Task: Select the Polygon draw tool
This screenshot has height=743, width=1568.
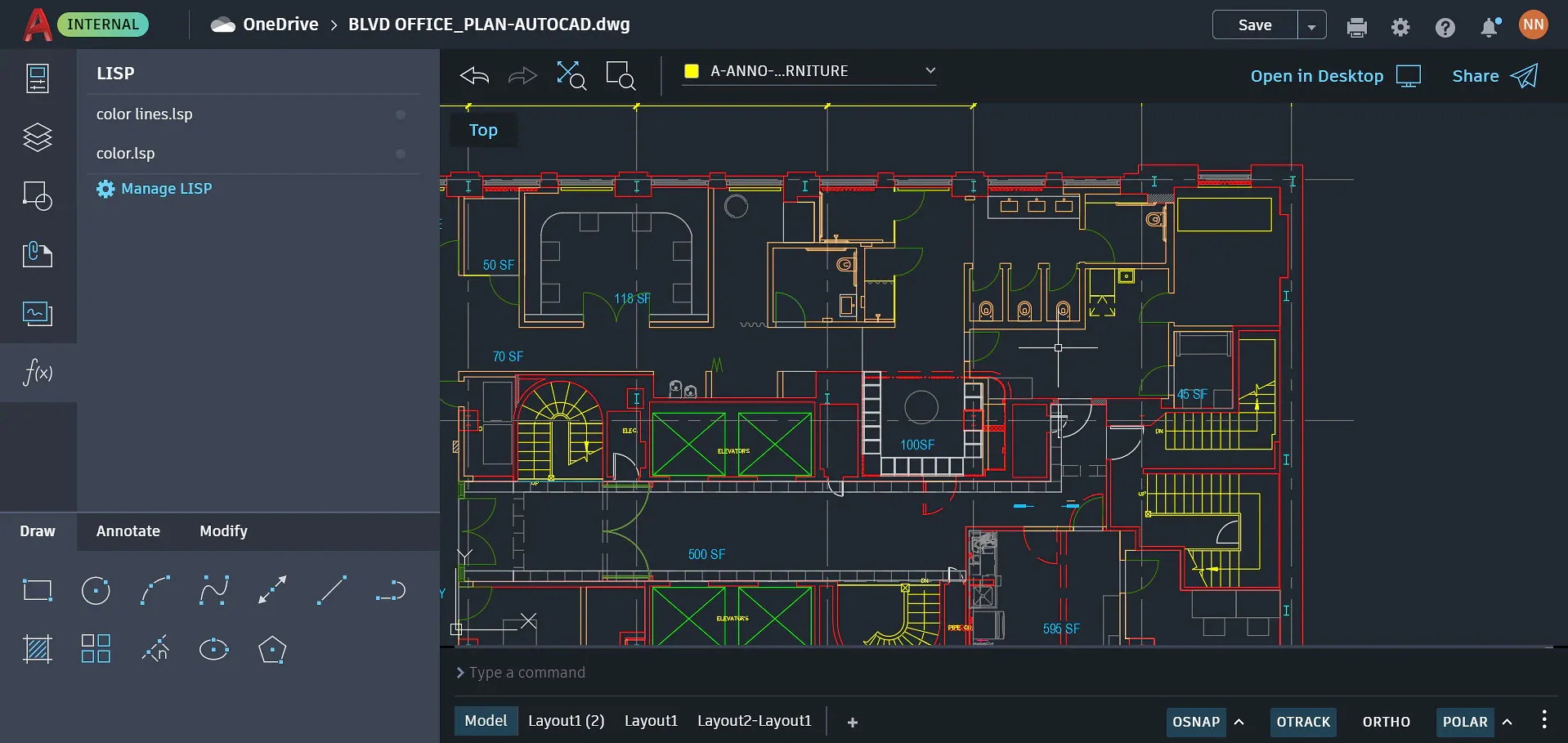Action: [272, 649]
